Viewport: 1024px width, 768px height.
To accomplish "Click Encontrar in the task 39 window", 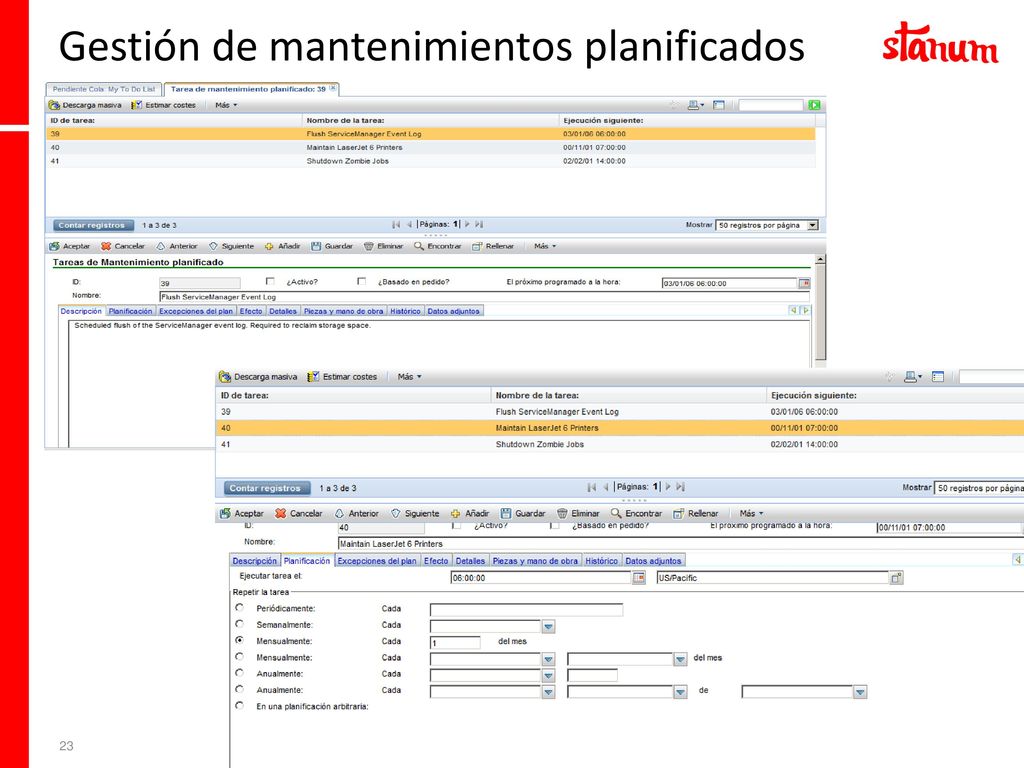I will click(x=438, y=246).
